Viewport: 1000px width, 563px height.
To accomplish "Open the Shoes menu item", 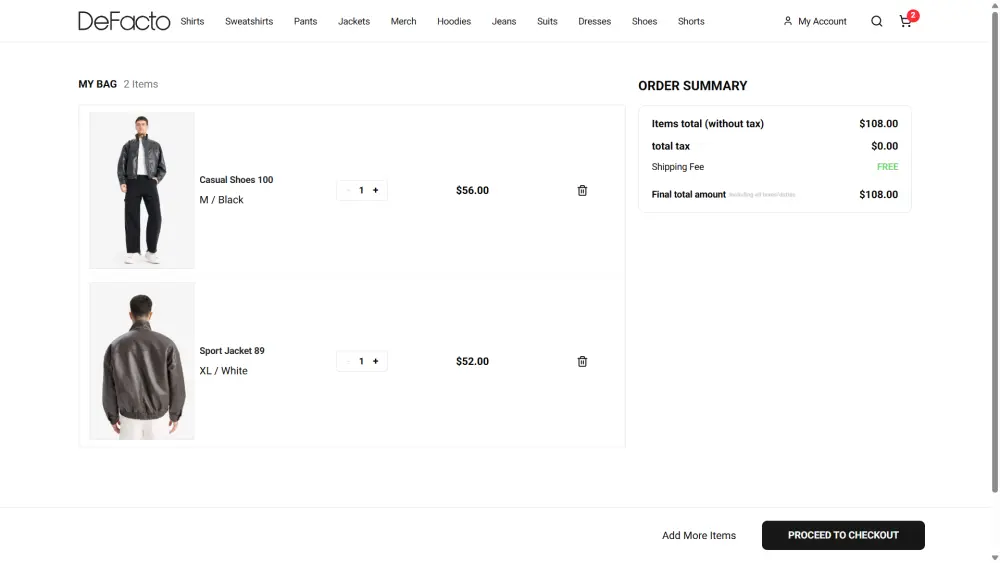I will click(644, 21).
